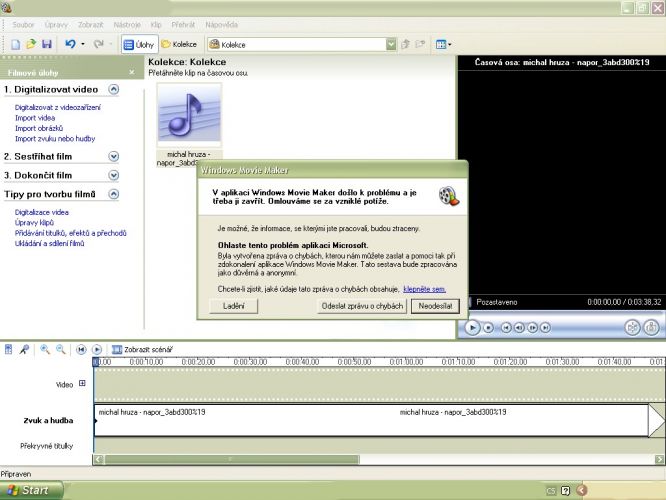The image size is (666, 500).
Task: Click the Previous Frame monitor button
Action: [519, 328]
